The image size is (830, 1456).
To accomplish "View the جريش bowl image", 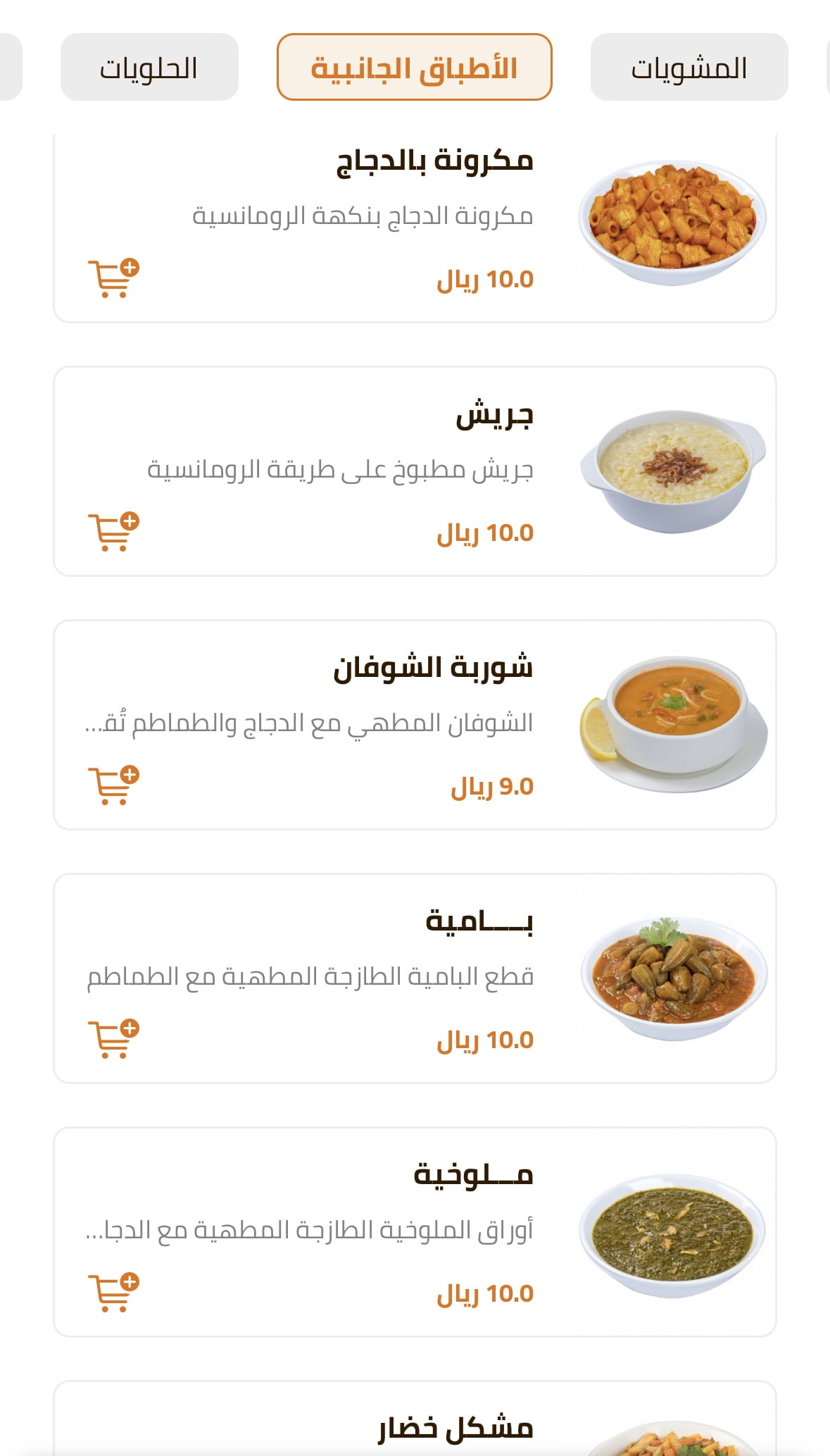I will [x=672, y=471].
